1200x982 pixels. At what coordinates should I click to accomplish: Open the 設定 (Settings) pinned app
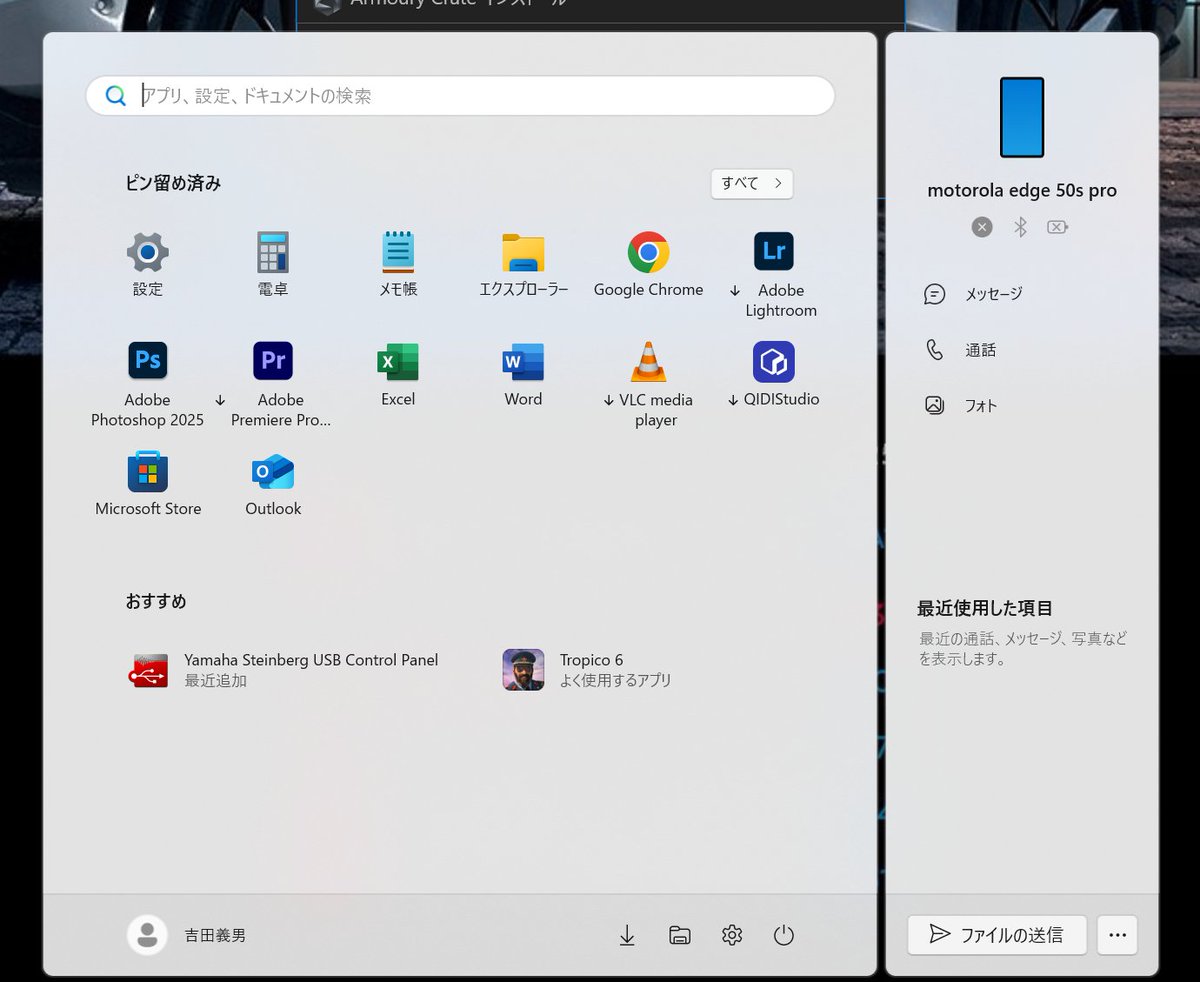click(x=147, y=264)
